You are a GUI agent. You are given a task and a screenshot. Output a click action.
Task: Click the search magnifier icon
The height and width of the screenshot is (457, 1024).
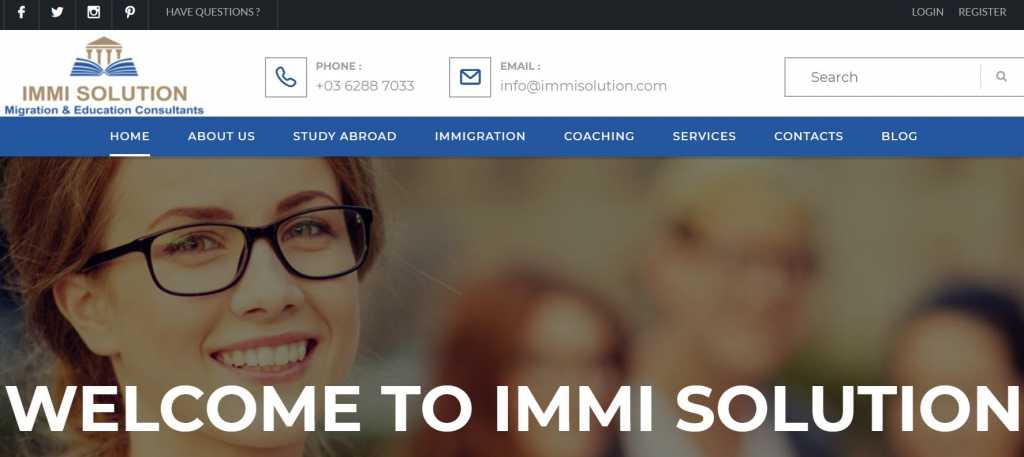pos(1001,76)
